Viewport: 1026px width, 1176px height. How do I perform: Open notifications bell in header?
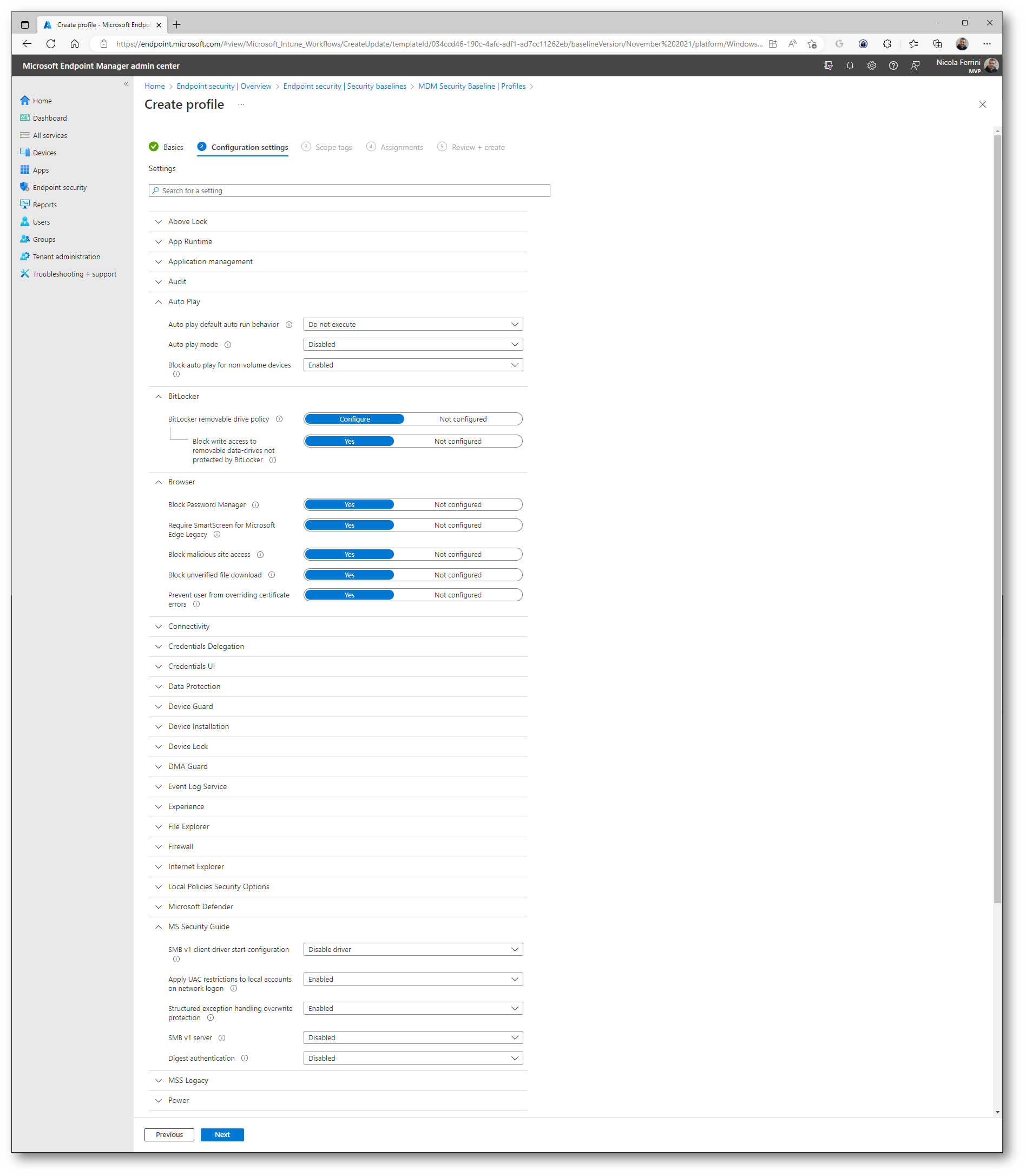coord(850,66)
